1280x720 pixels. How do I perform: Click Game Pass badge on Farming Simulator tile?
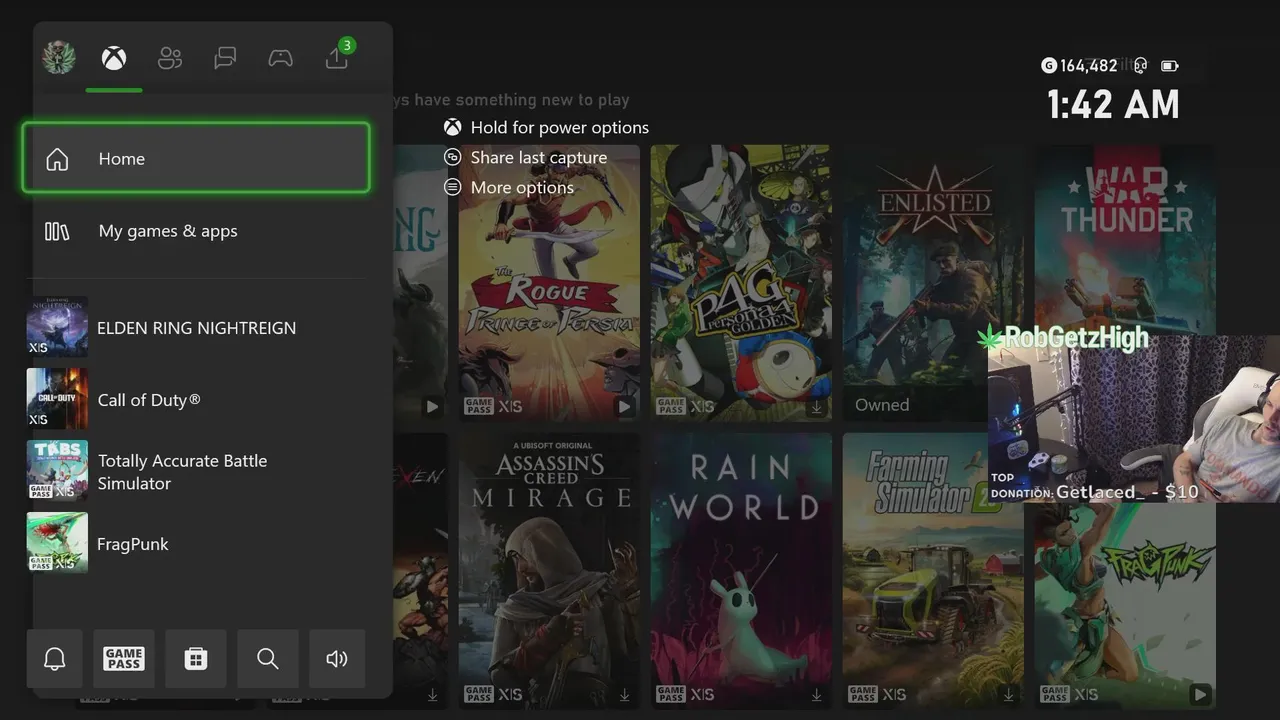[x=863, y=694]
